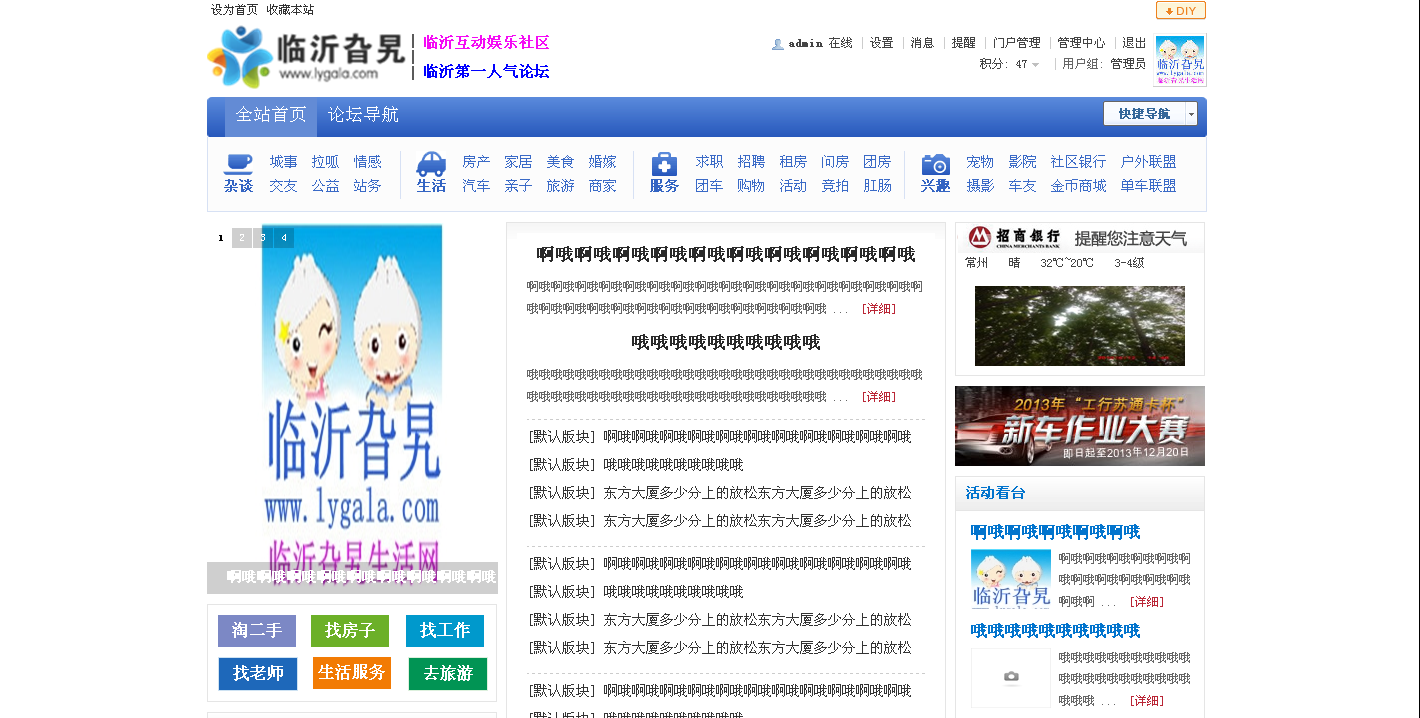Click the 淘二手 button
Image resolution: width=1420 pixels, height=718 pixels.
coord(257,631)
